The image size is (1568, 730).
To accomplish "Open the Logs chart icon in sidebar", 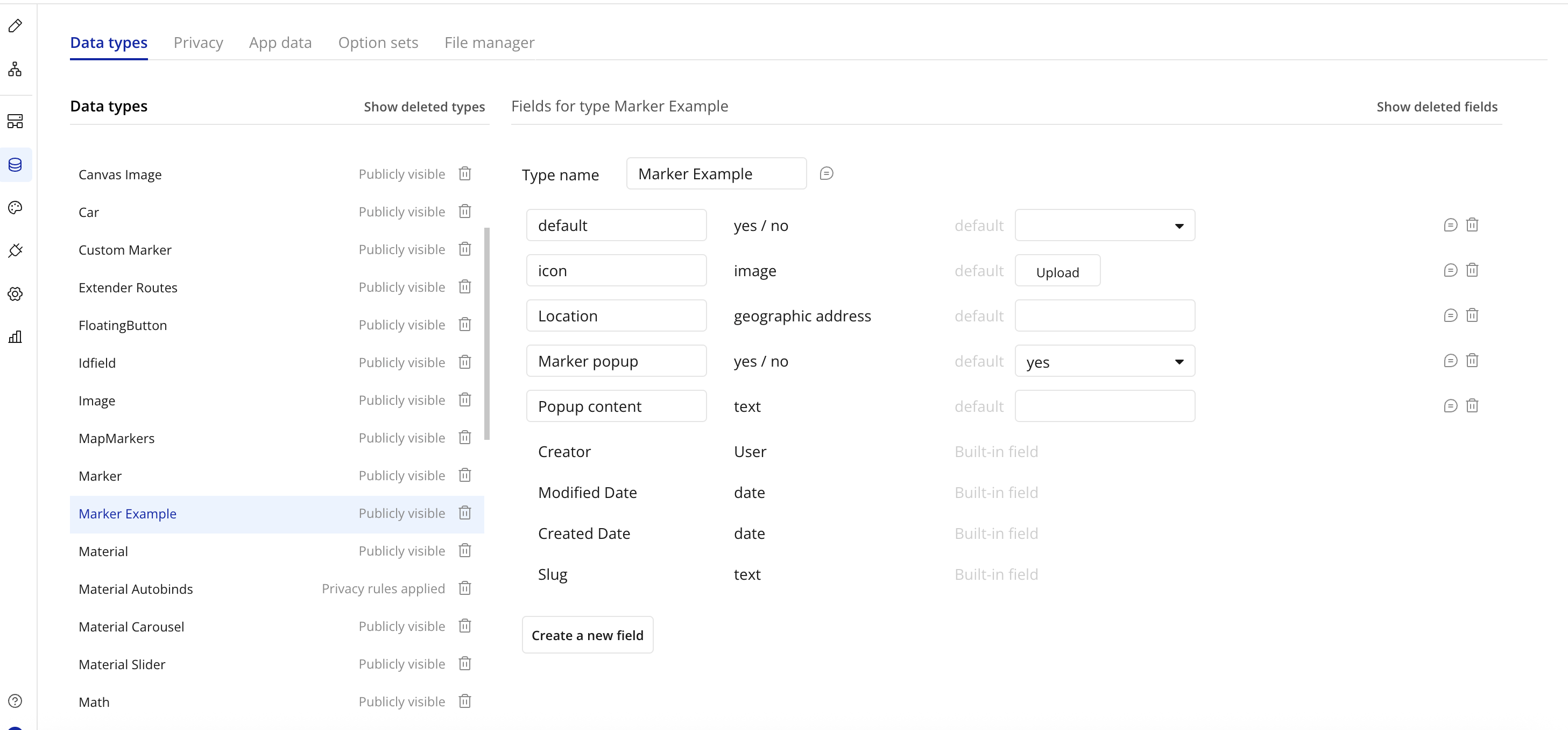I will (15, 338).
